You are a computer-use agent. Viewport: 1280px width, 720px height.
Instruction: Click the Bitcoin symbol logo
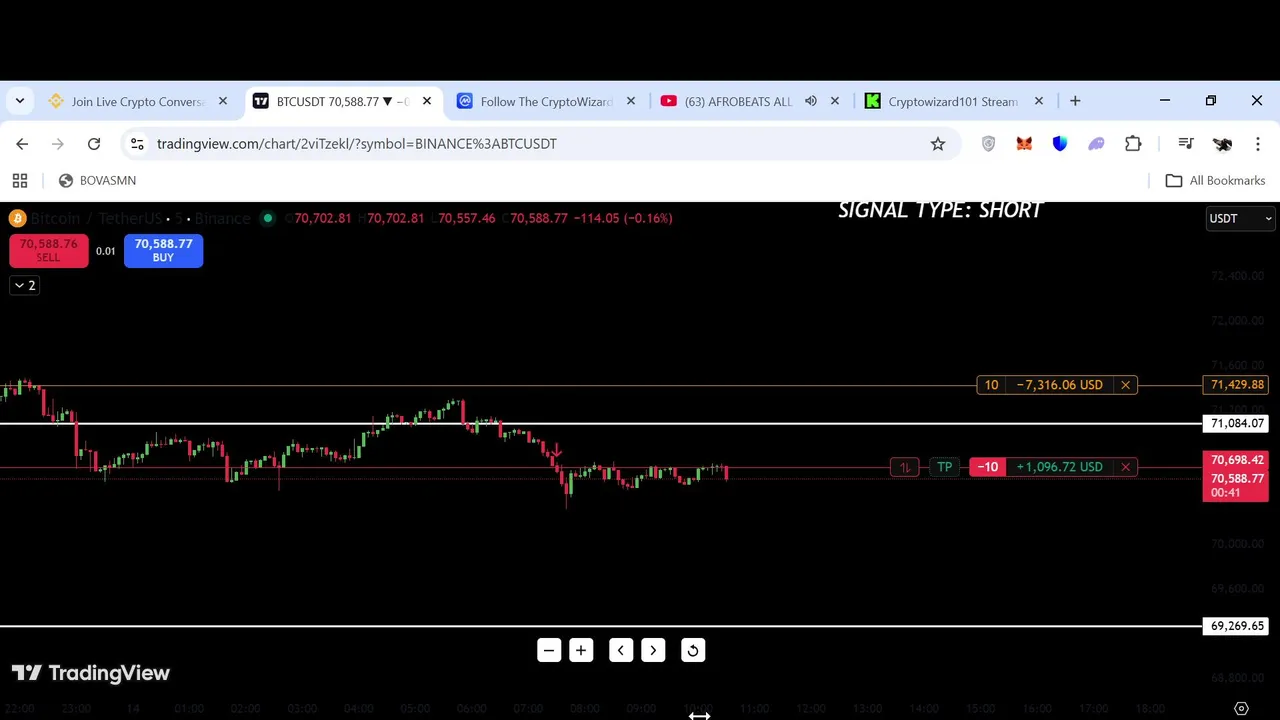click(x=17, y=218)
